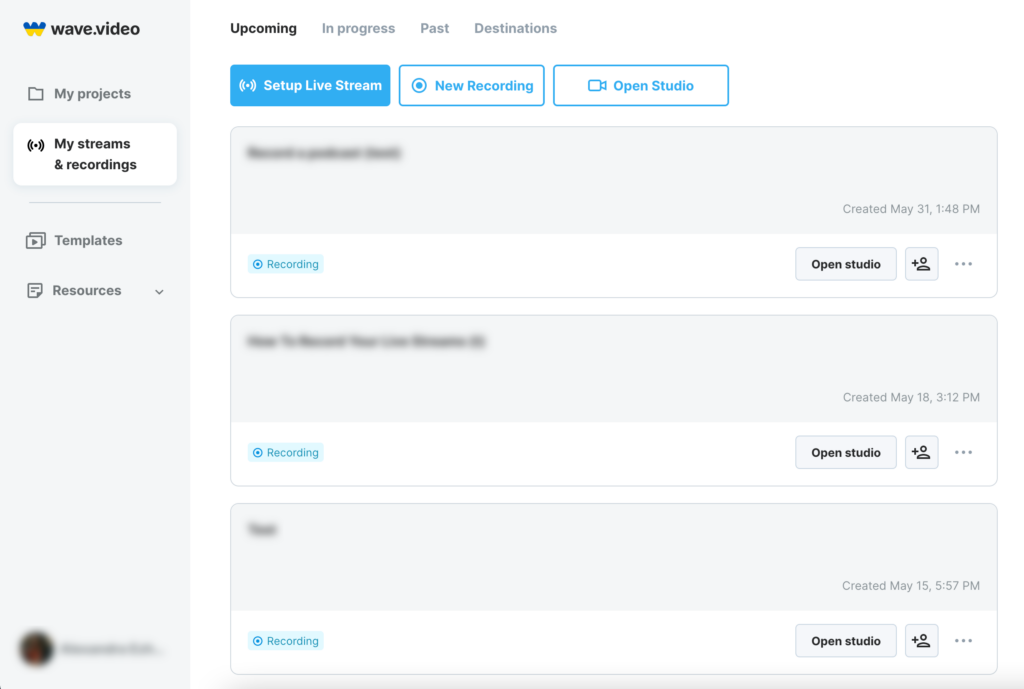This screenshot has height=689, width=1024.
Task: Go to My streams & recordings
Action: pos(95,154)
